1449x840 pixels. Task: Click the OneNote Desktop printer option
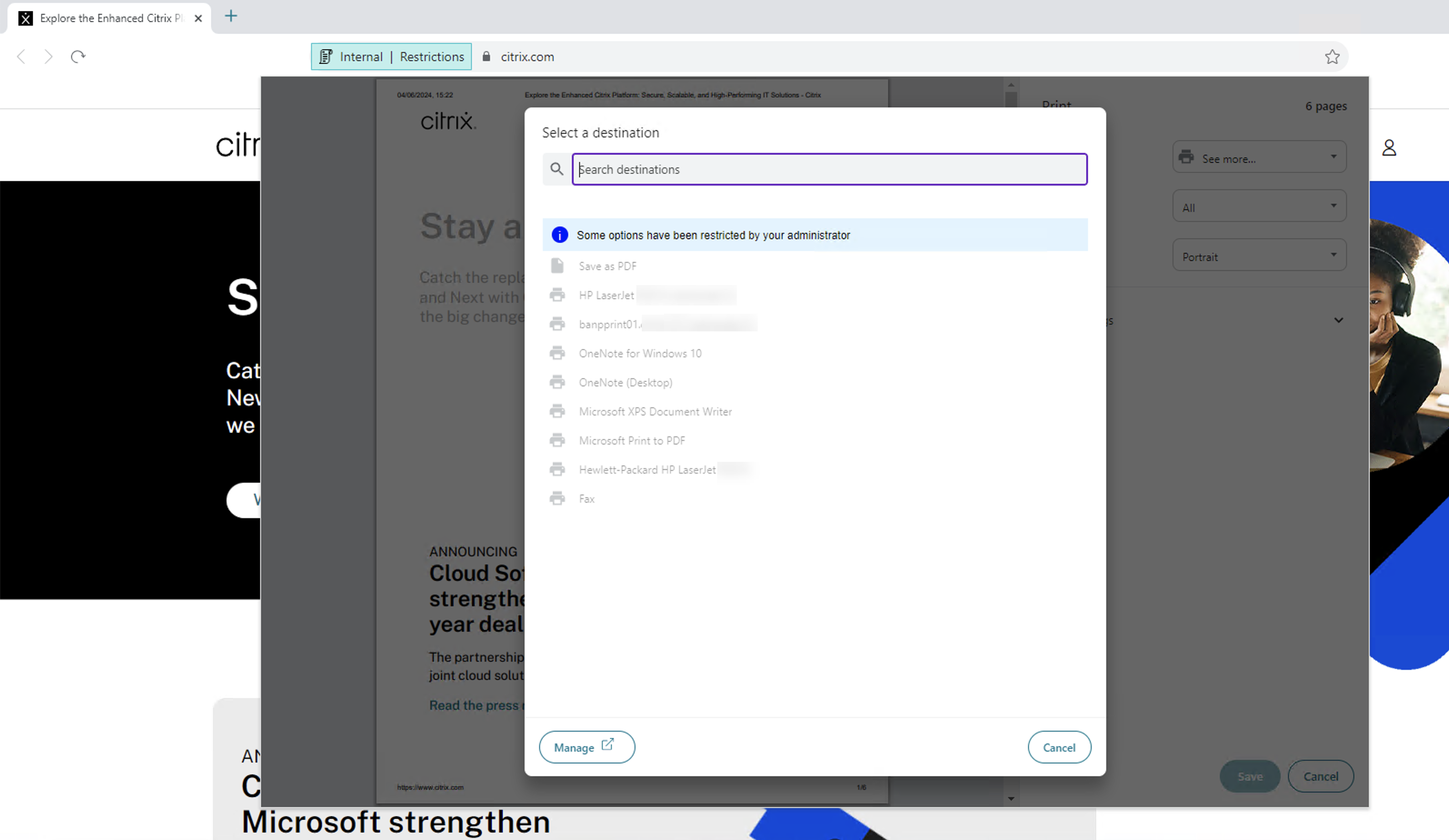point(624,382)
